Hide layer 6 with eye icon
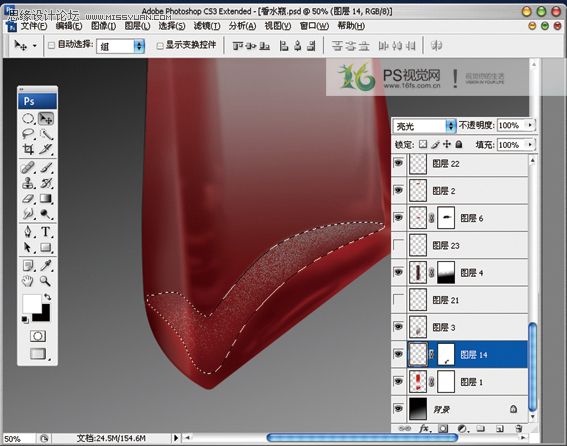 pos(398,217)
